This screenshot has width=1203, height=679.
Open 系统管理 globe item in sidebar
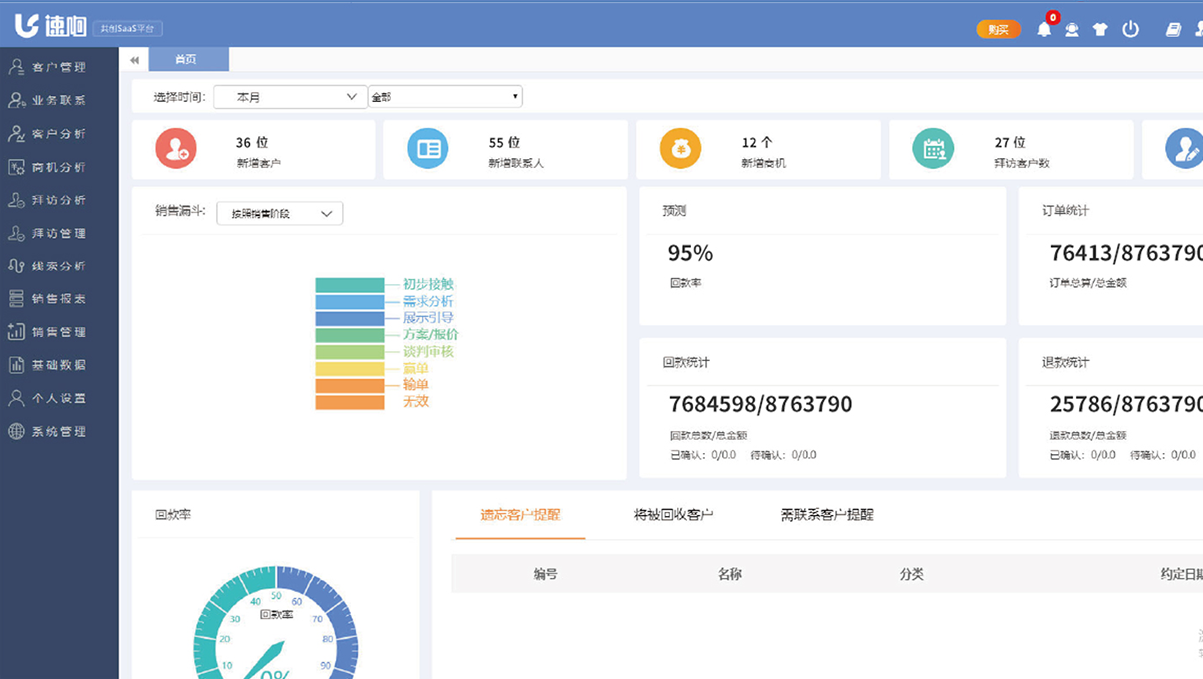coord(58,431)
